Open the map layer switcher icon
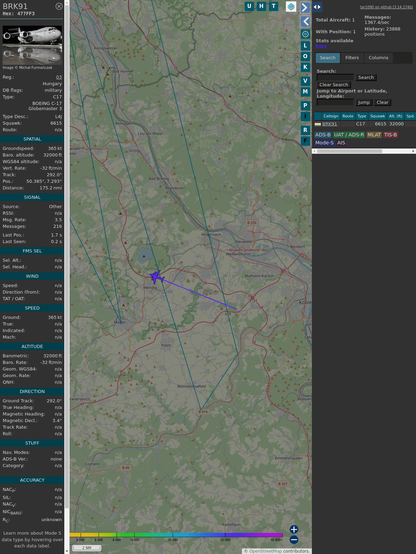 (291, 6)
